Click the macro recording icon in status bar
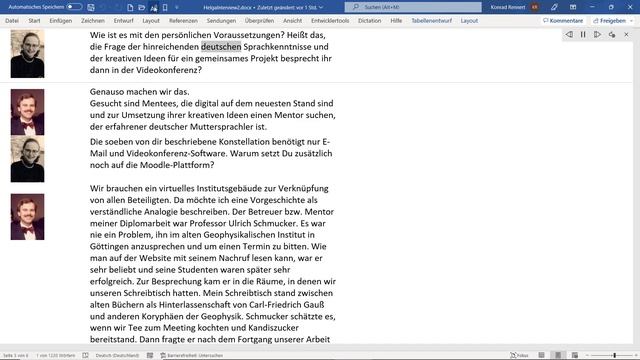The width and height of the screenshot is (640, 360). click(x=150, y=356)
